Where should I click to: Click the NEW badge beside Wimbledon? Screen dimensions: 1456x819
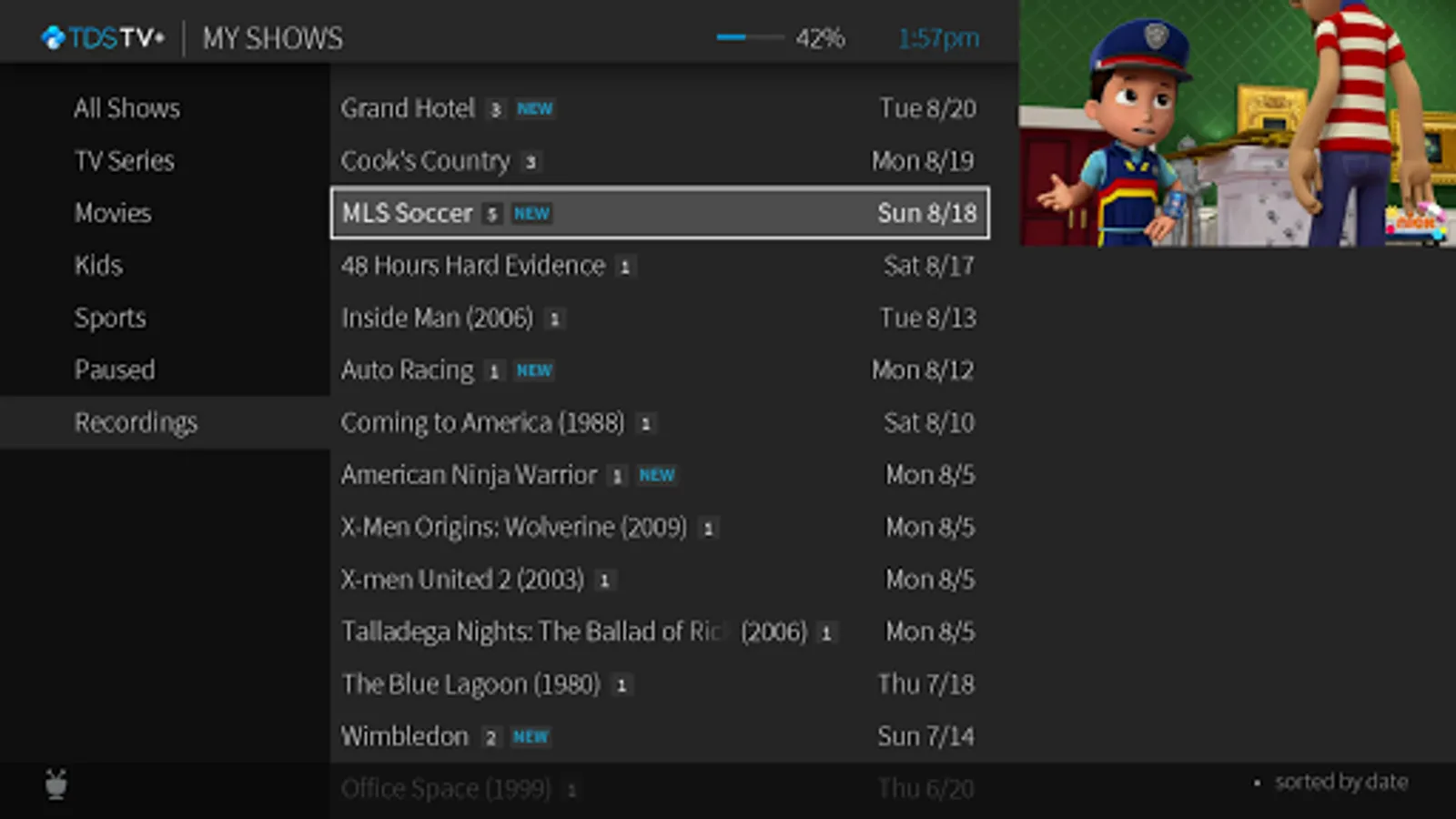(x=531, y=737)
